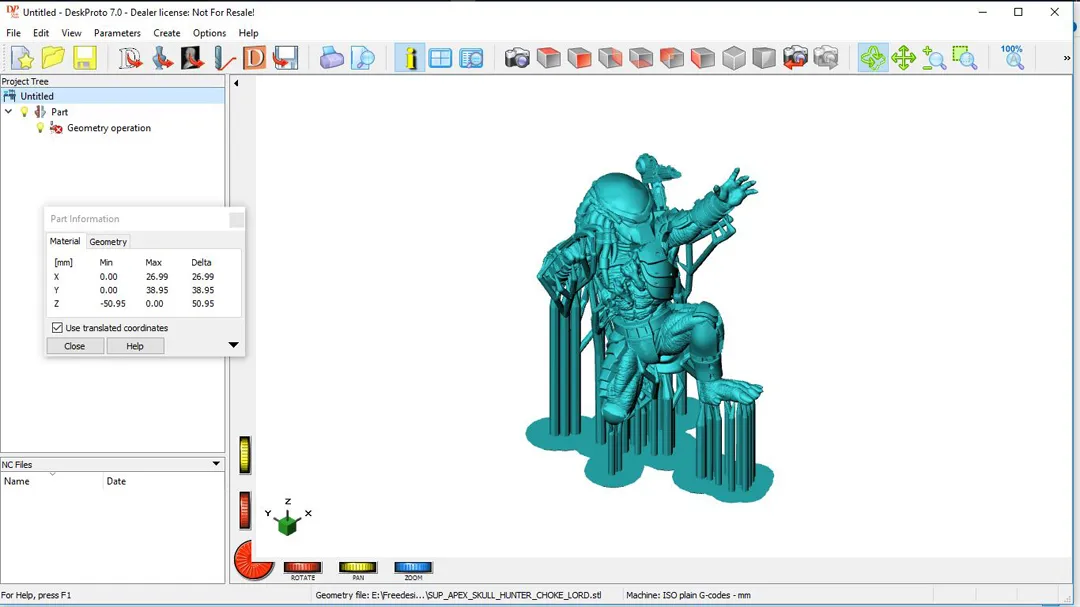Open the Options menu

click(209, 33)
